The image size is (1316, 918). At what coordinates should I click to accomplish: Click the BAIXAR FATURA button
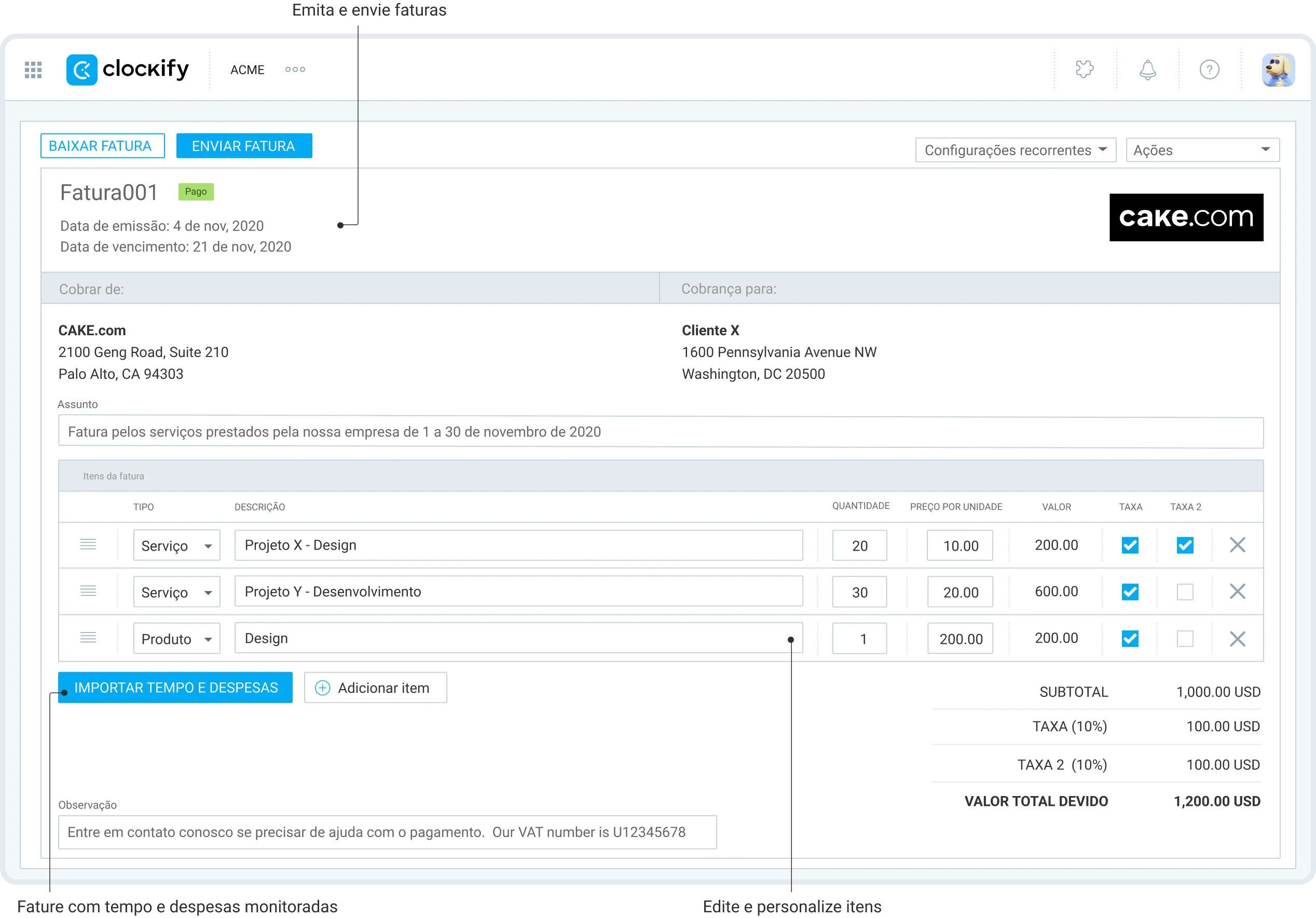tap(103, 146)
